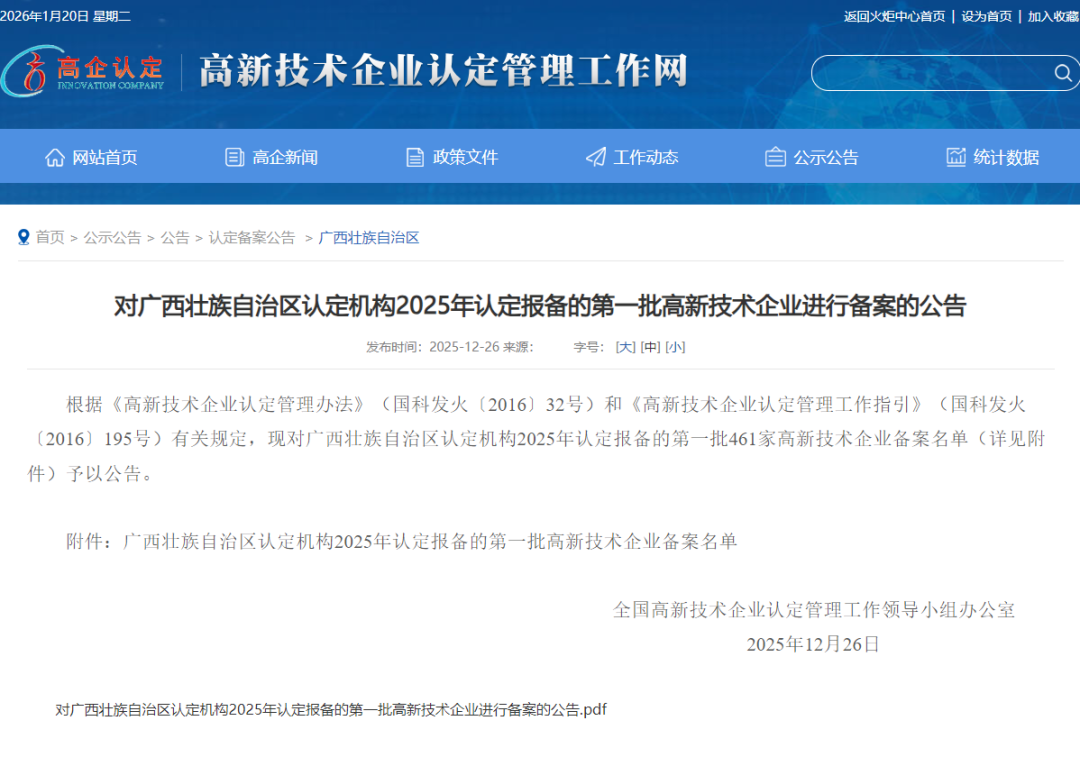Viewport: 1080px width, 757px height.
Task: Set font size to medium [中]
Action: [650, 347]
